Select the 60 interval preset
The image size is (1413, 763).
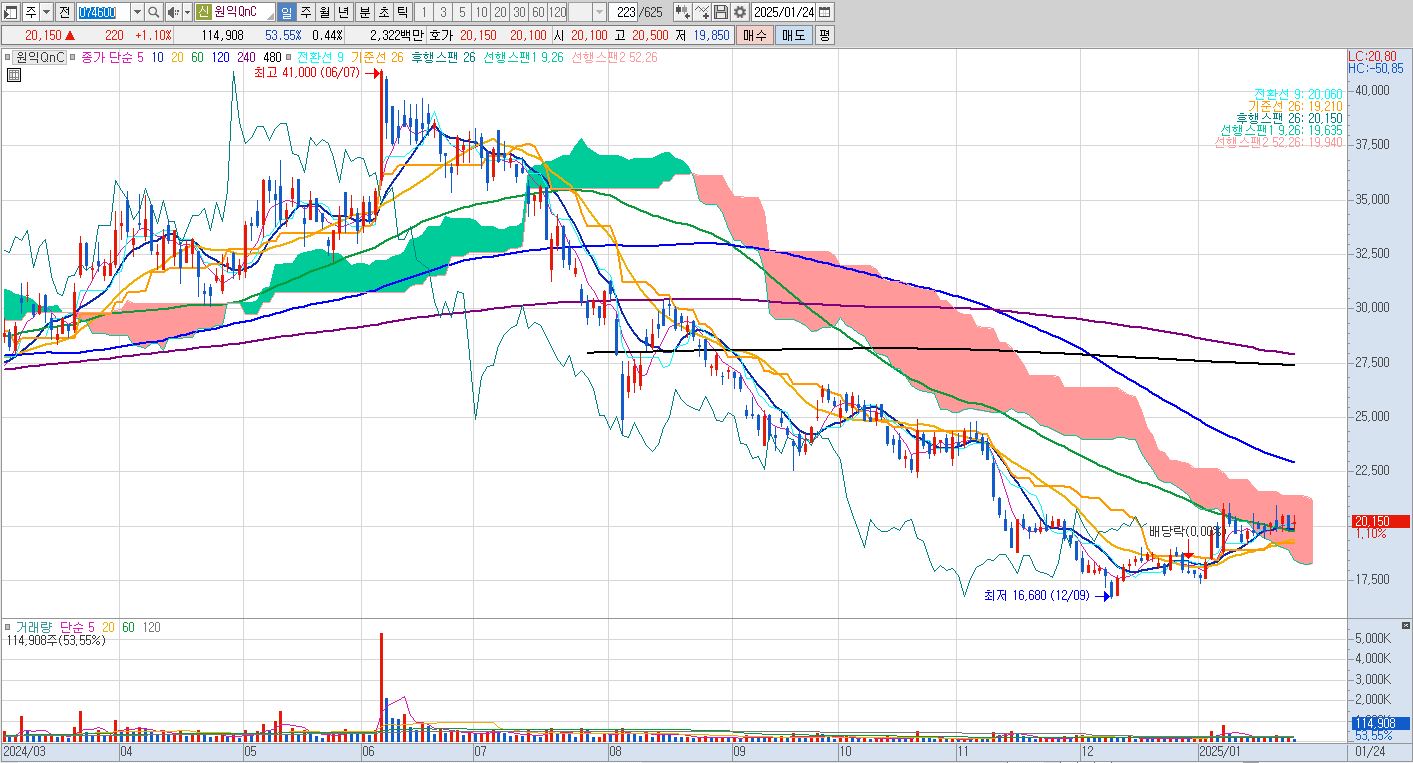point(538,12)
